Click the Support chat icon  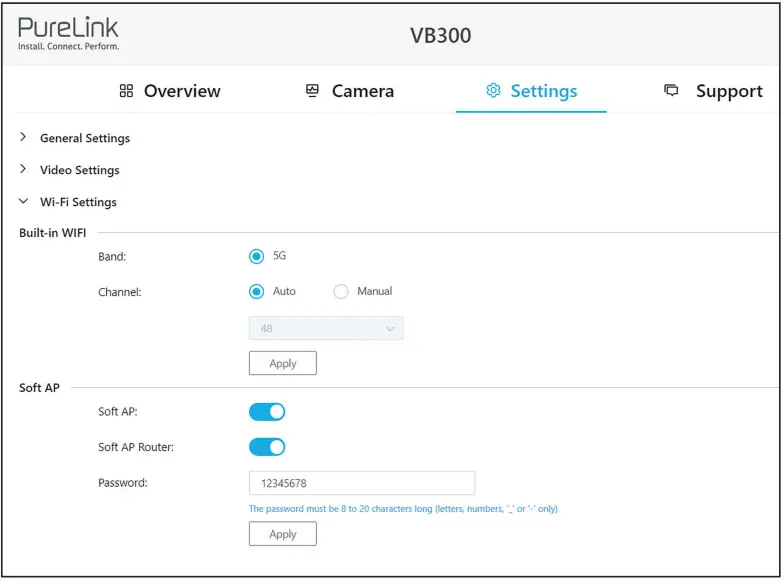pyautogui.click(x=671, y=91)
